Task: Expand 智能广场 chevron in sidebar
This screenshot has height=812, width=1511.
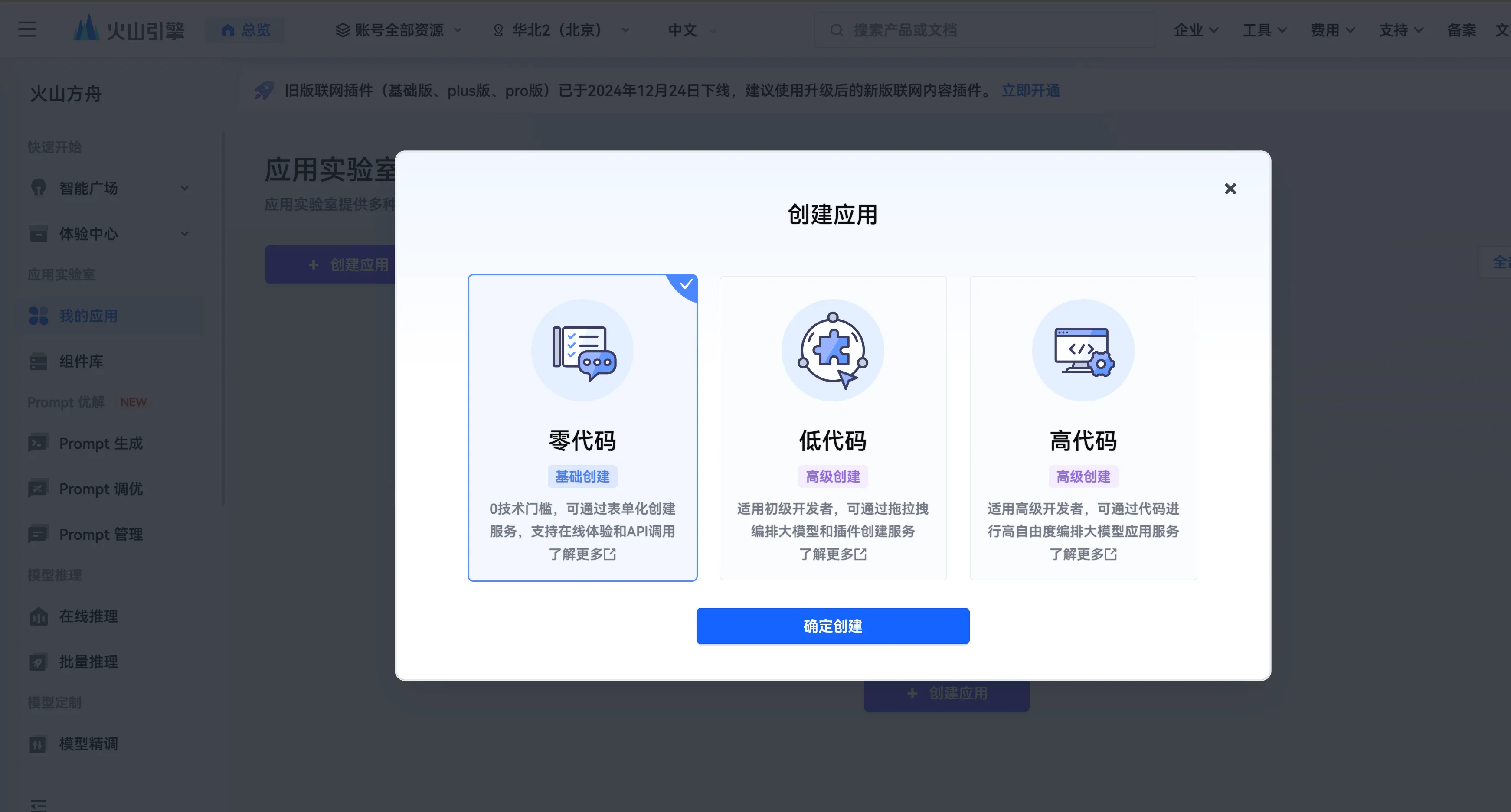Action: pyautogui.click(x=185, y=188)
